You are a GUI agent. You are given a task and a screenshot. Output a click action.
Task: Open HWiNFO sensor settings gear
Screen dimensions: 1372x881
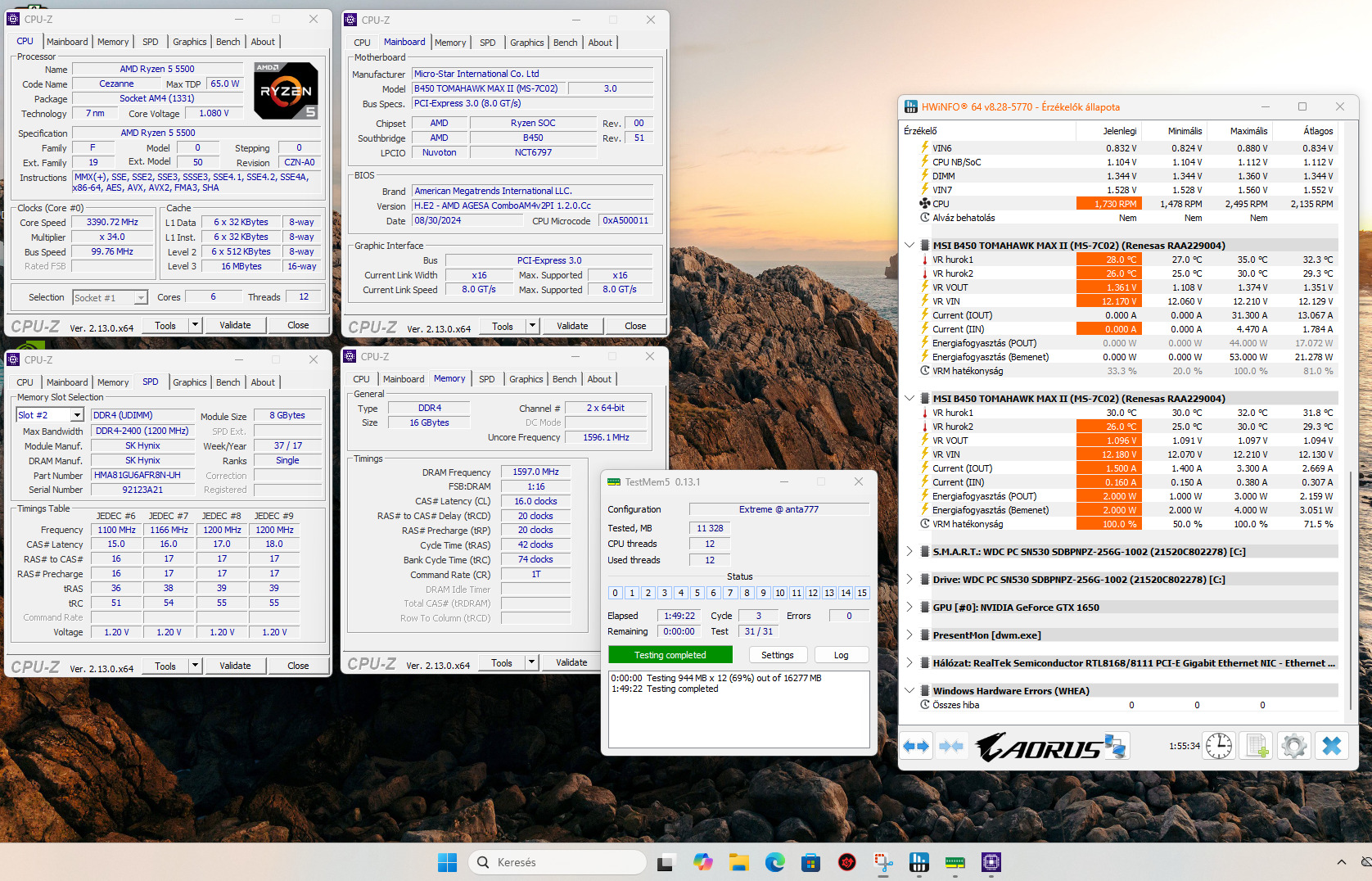click(x=1294, y=746)
